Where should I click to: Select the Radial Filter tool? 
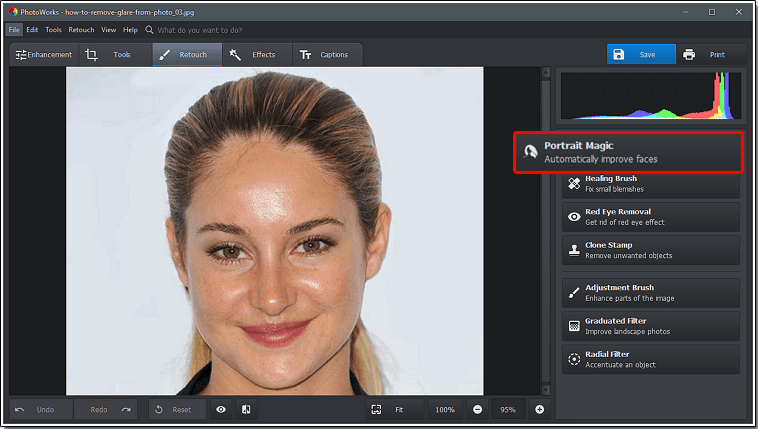(651, 359)
